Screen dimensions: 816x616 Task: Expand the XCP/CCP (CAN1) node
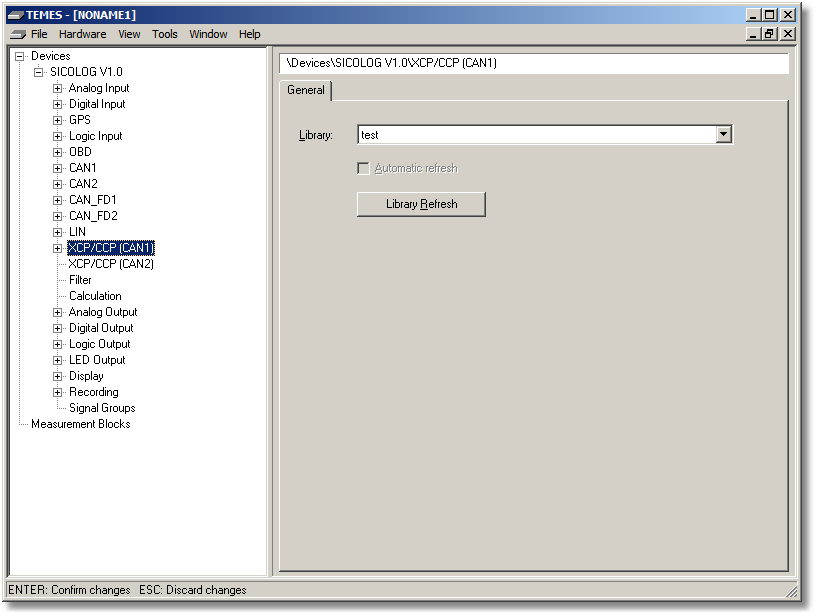58,248
